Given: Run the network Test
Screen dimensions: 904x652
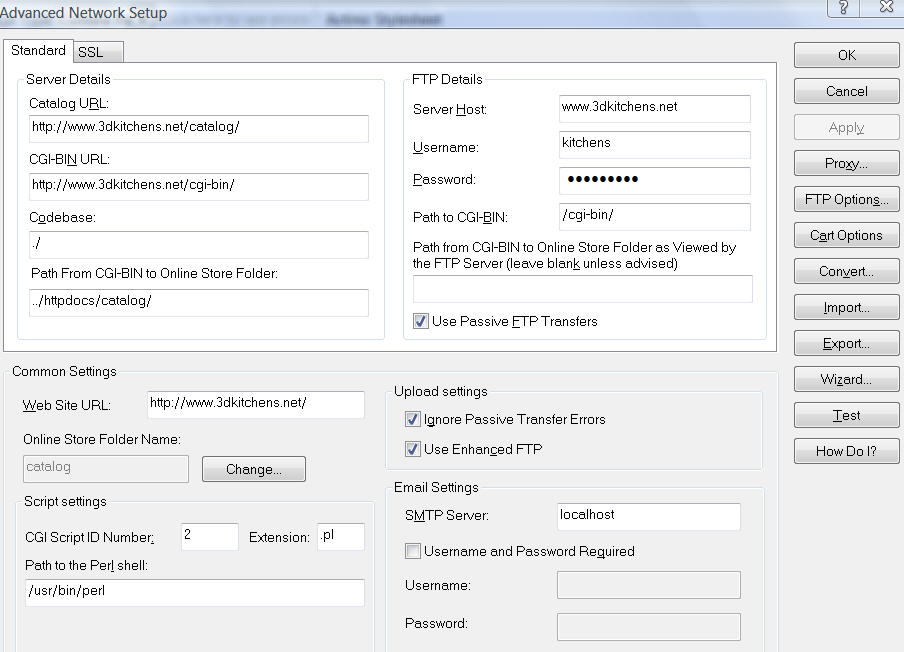Looking at the screenshot, I should pyautogui.click(x=846, y=415).
